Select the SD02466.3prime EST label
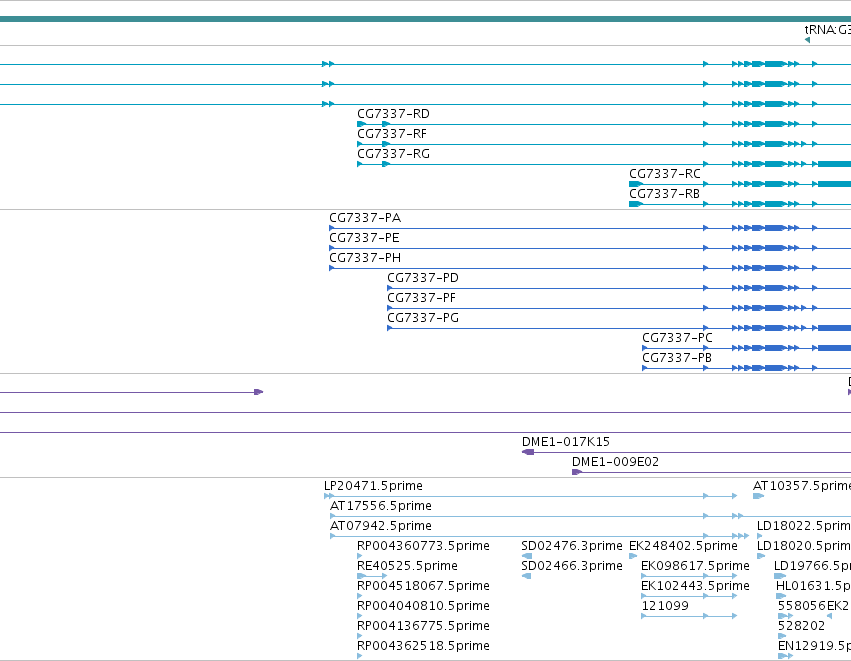Image resolution: width=851 pixels, height=661 pixels. 571,567
